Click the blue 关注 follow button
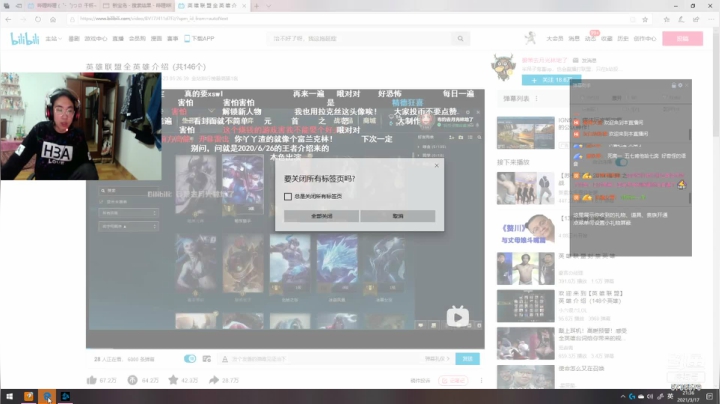Screen dimensions: 720x404 [551, 80]
